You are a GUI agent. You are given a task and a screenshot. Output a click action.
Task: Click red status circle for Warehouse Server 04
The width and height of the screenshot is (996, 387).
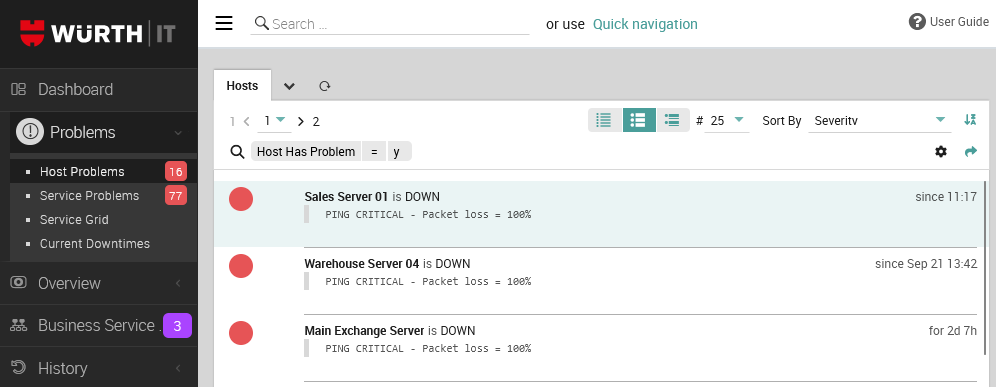[241, 266]
